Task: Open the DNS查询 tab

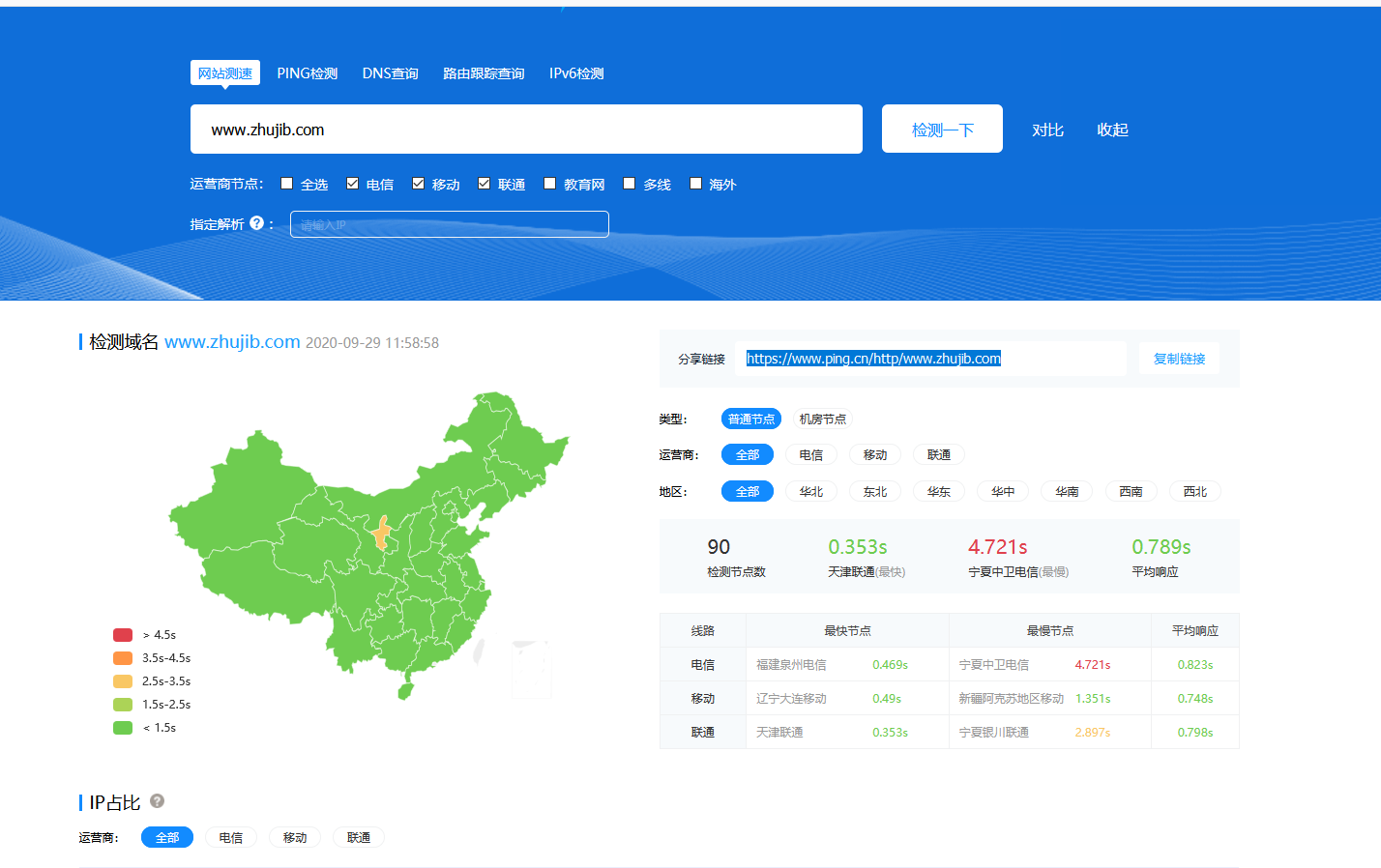Action: pyautogui.click(x=390, y=73)
